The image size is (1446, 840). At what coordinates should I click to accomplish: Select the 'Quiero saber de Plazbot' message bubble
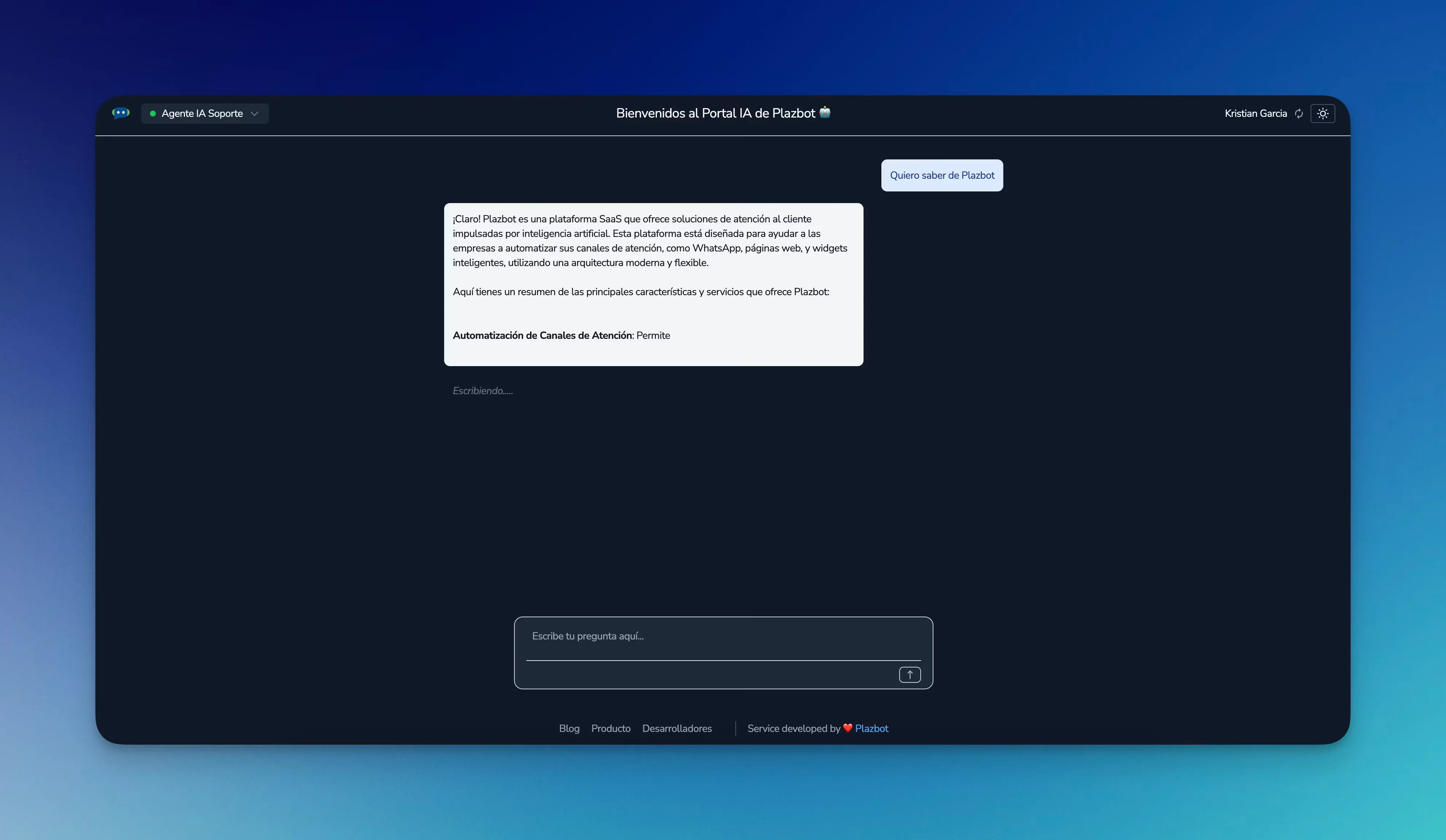click(x=942, y=175)
